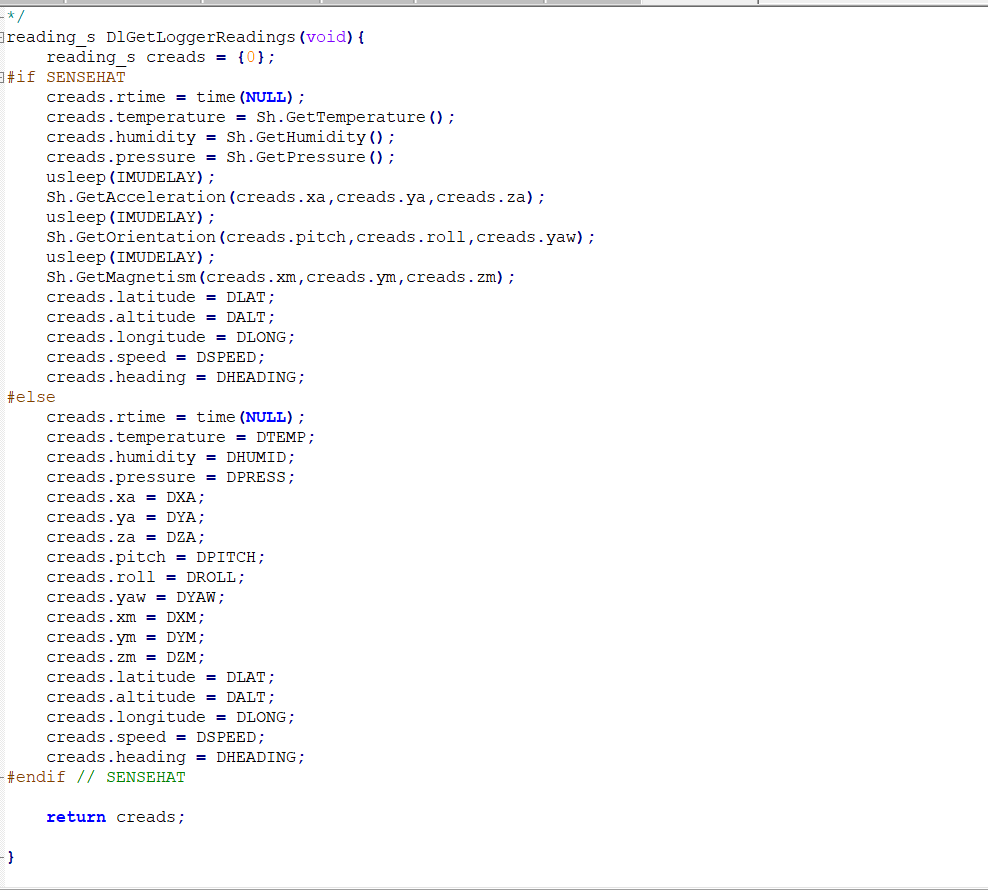Screen dimensions: 988x890
Task: Collapse the DlGetLoggerReadings function fold marker
Action: click(x=4, y=37)
